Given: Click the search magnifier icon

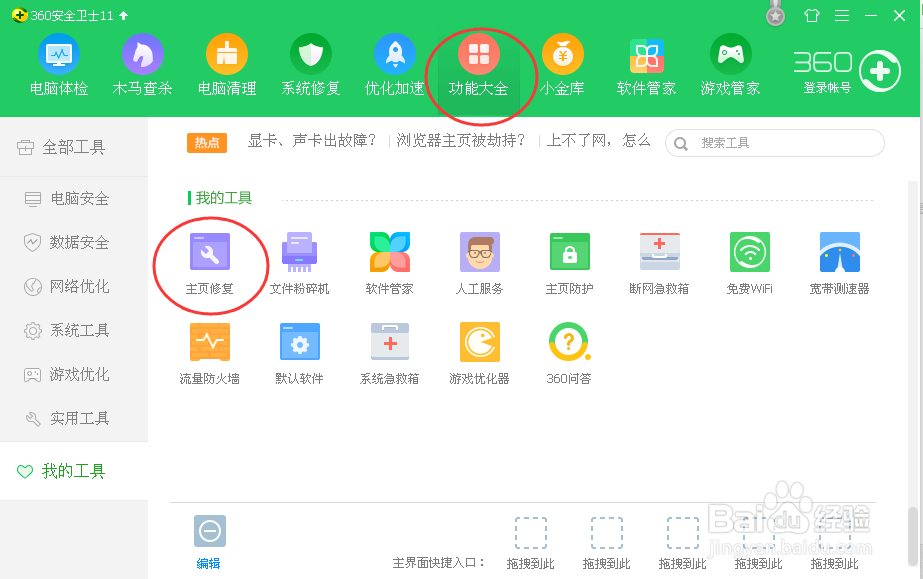Looking at the screenshot, I should click(680, 144).
